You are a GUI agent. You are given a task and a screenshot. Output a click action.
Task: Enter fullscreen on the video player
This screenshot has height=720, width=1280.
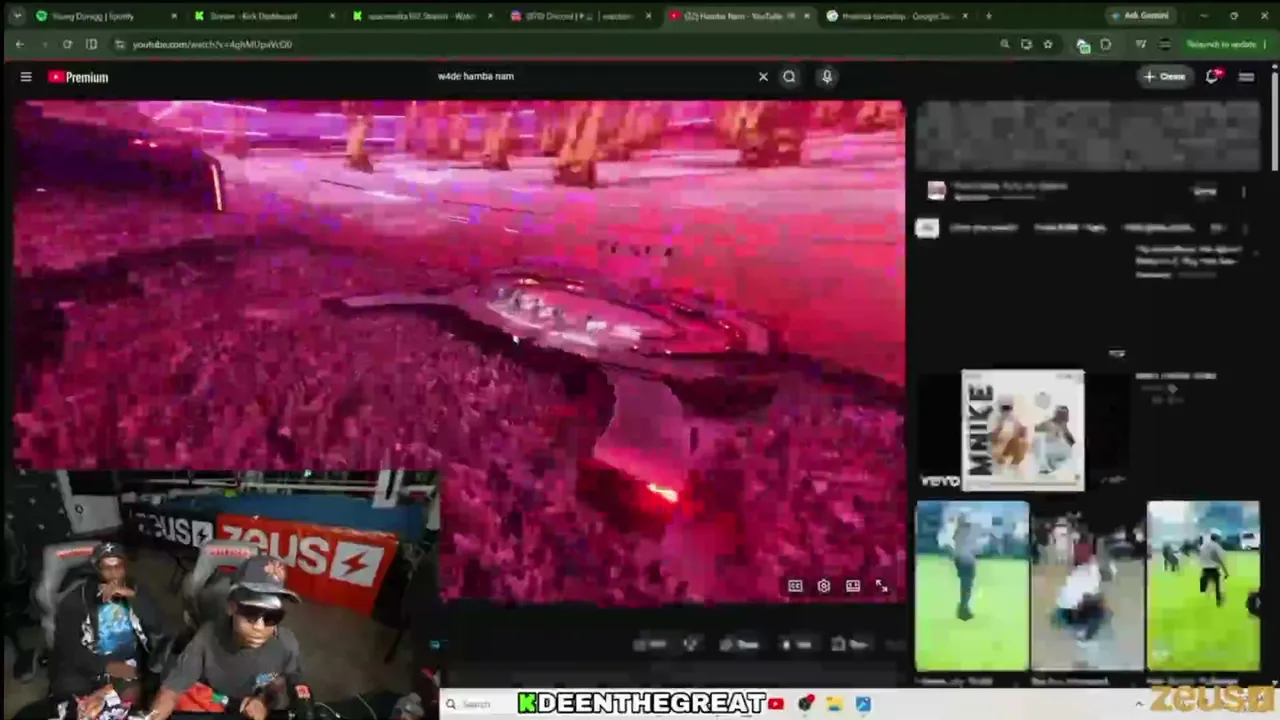coord(882,586)
